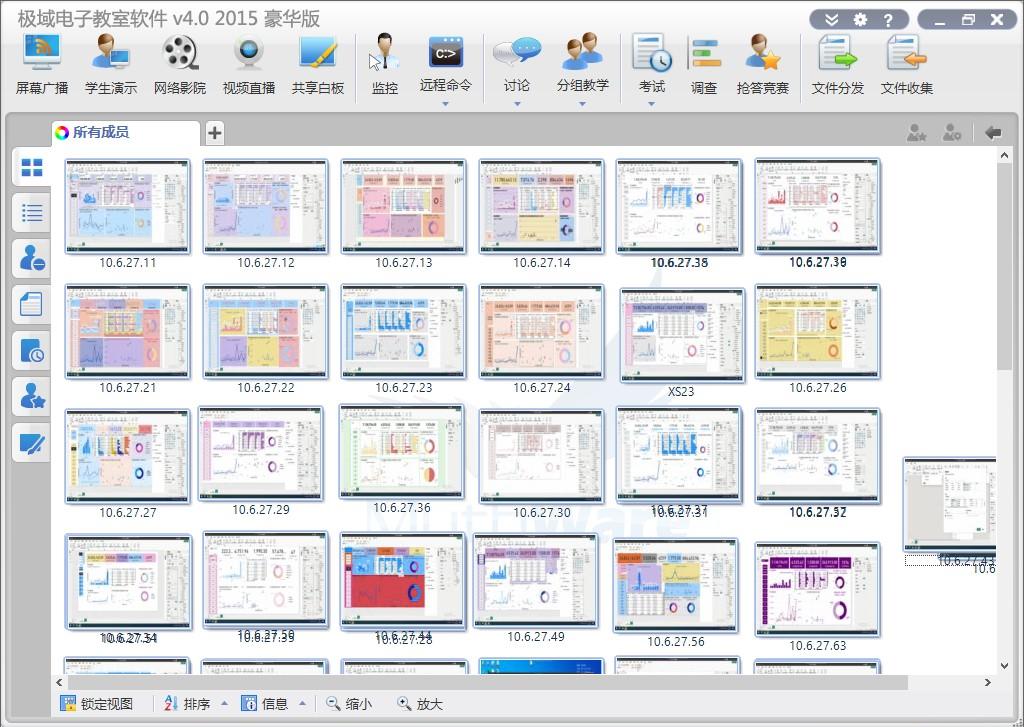Launch 网络影院 network cinema

[180, 62]
